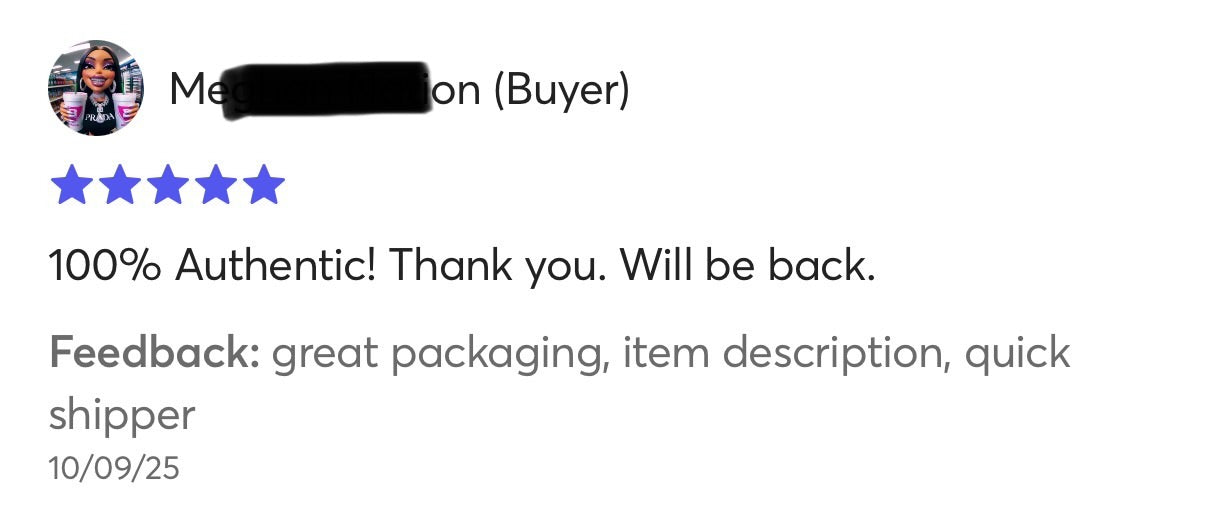Click the "Will be back." sentence
This screenshot has width=1206, height=532.
[747, 265]
